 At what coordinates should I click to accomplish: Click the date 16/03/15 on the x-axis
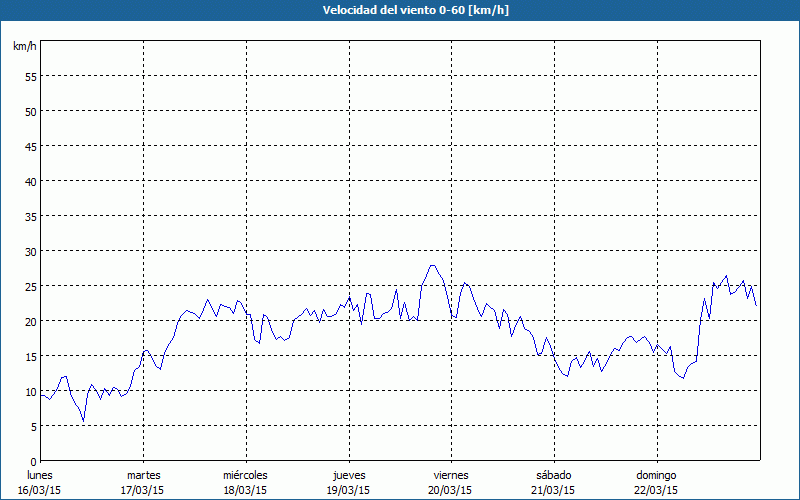pyautogui.click(x=40, y=490)
